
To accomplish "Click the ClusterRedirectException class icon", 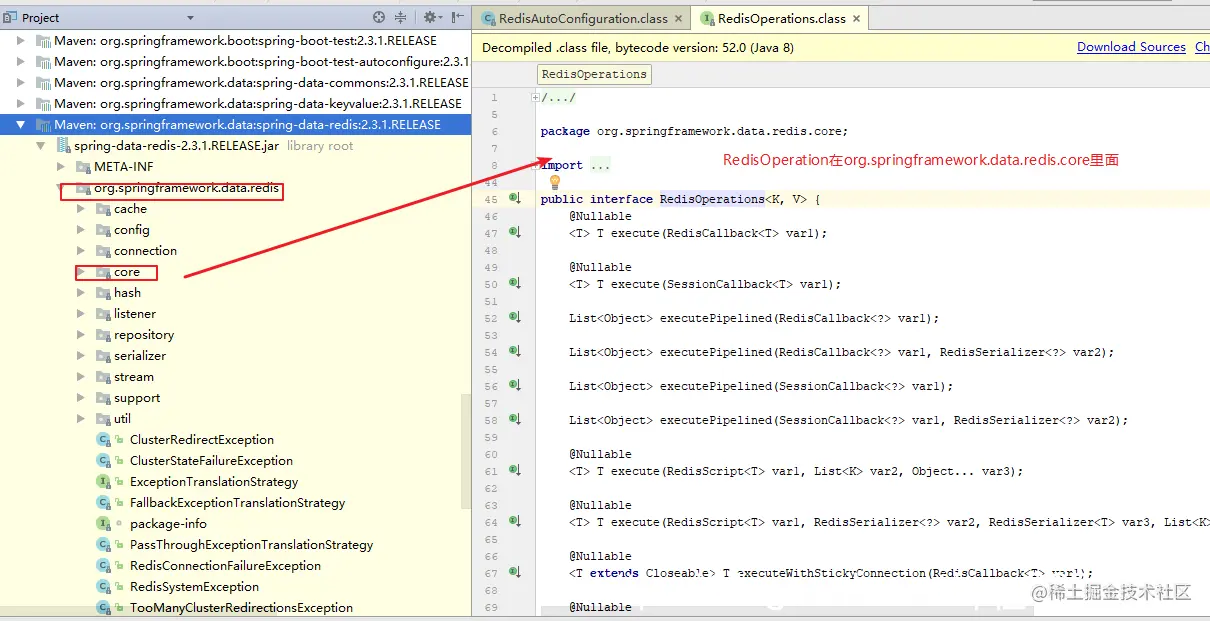I will [104, 440].
